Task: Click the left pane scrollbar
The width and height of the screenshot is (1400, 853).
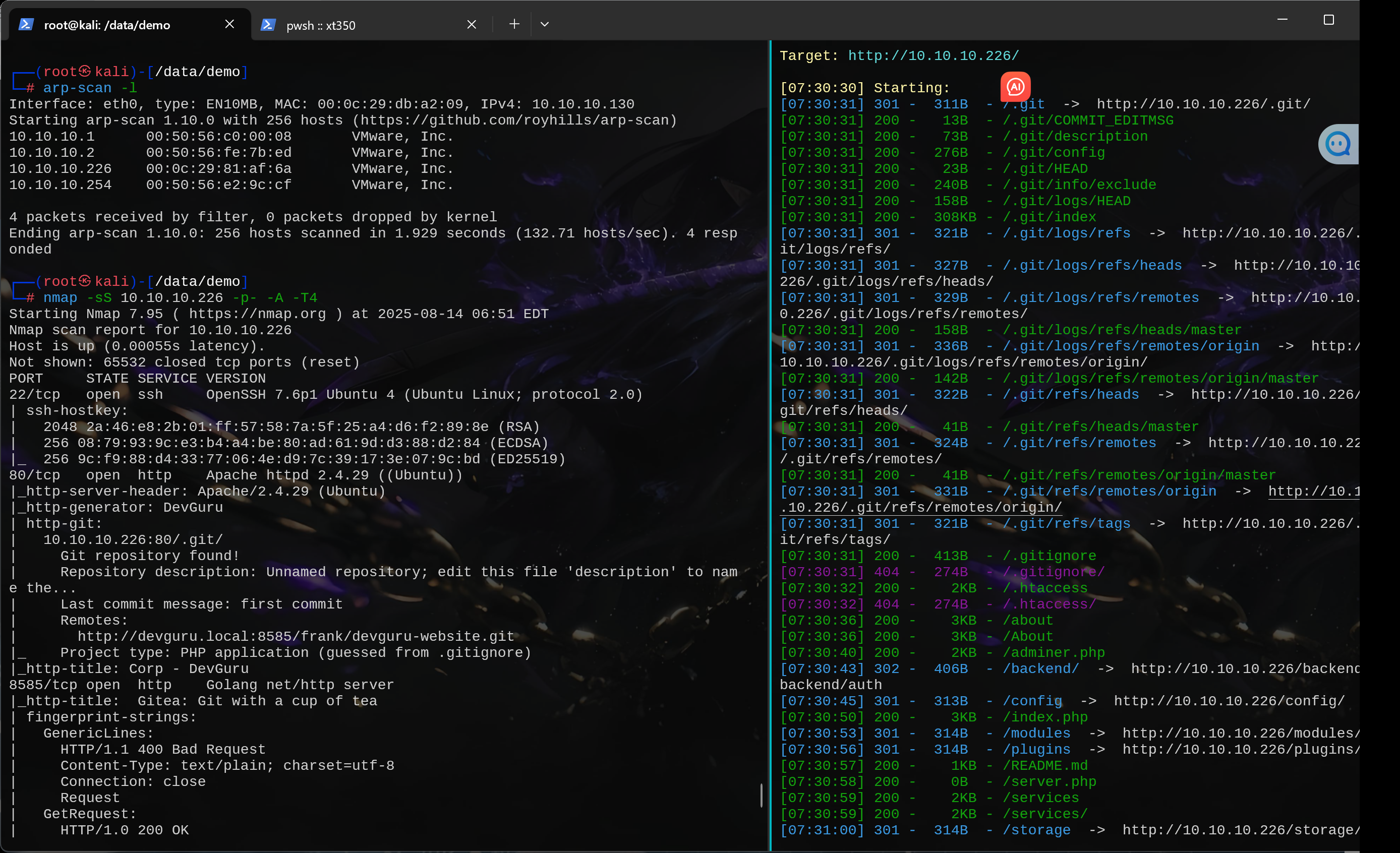Action: point(762,795)
